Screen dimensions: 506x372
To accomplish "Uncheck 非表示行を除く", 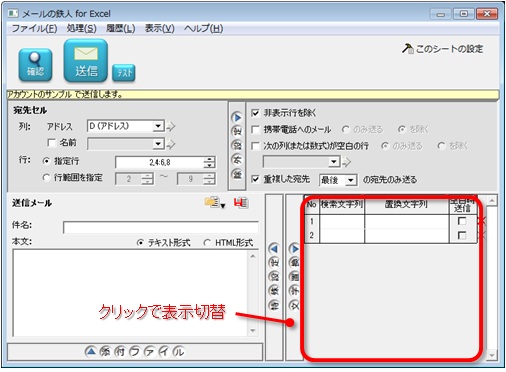I will 255,113.
